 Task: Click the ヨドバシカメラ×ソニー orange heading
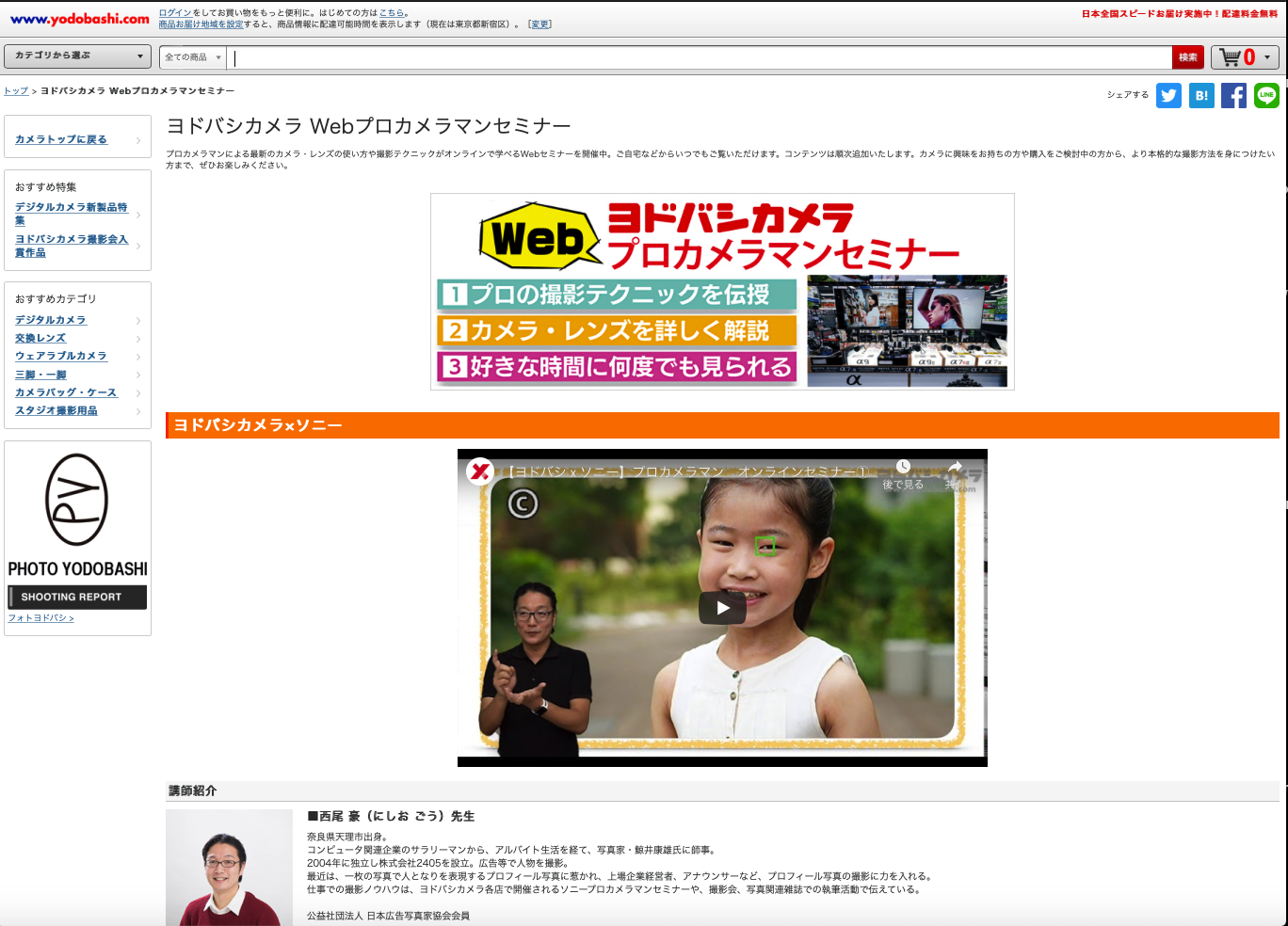722,425
